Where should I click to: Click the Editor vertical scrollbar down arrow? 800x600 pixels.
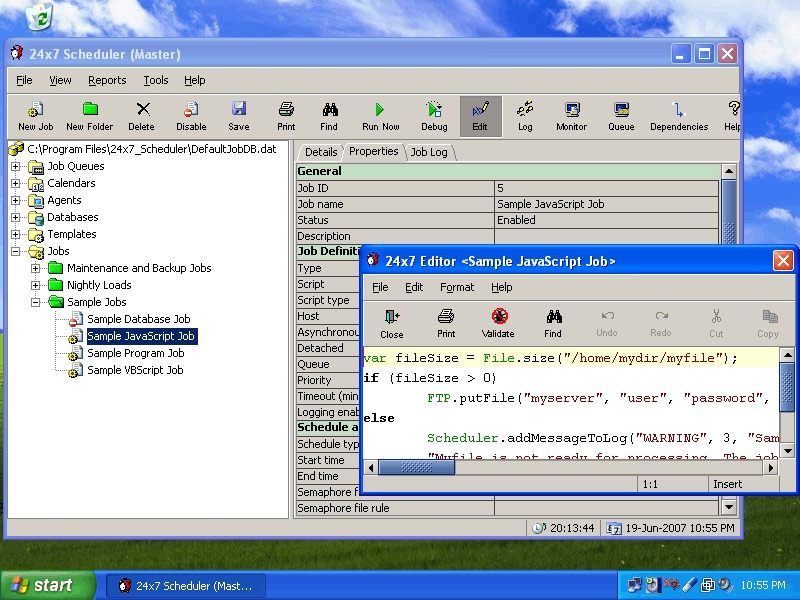[x=787, y=451]
